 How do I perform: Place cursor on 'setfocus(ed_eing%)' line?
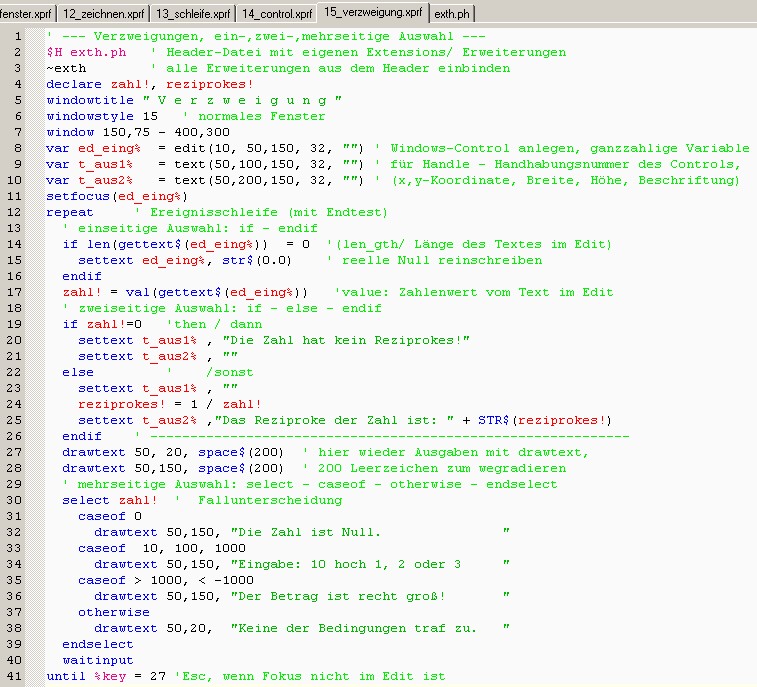pyautogui.click(x=110, y=196)
